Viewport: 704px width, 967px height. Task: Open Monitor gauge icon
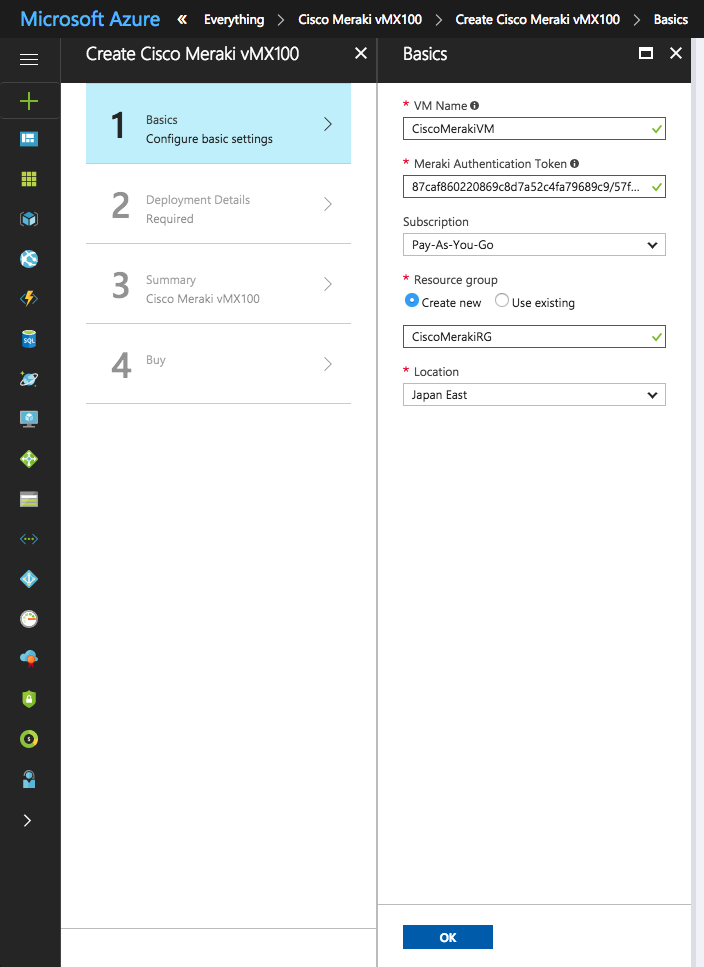tap(29, 619)
